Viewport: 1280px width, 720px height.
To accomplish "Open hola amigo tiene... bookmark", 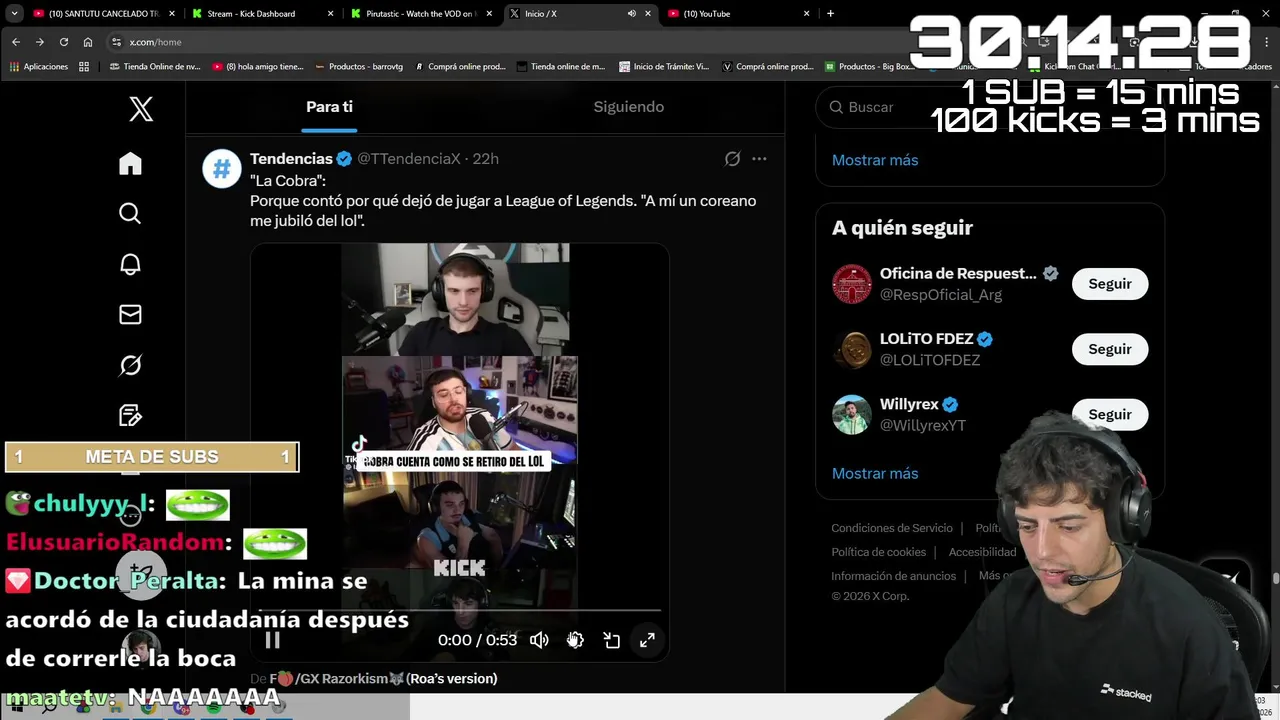I will point(258,67).
